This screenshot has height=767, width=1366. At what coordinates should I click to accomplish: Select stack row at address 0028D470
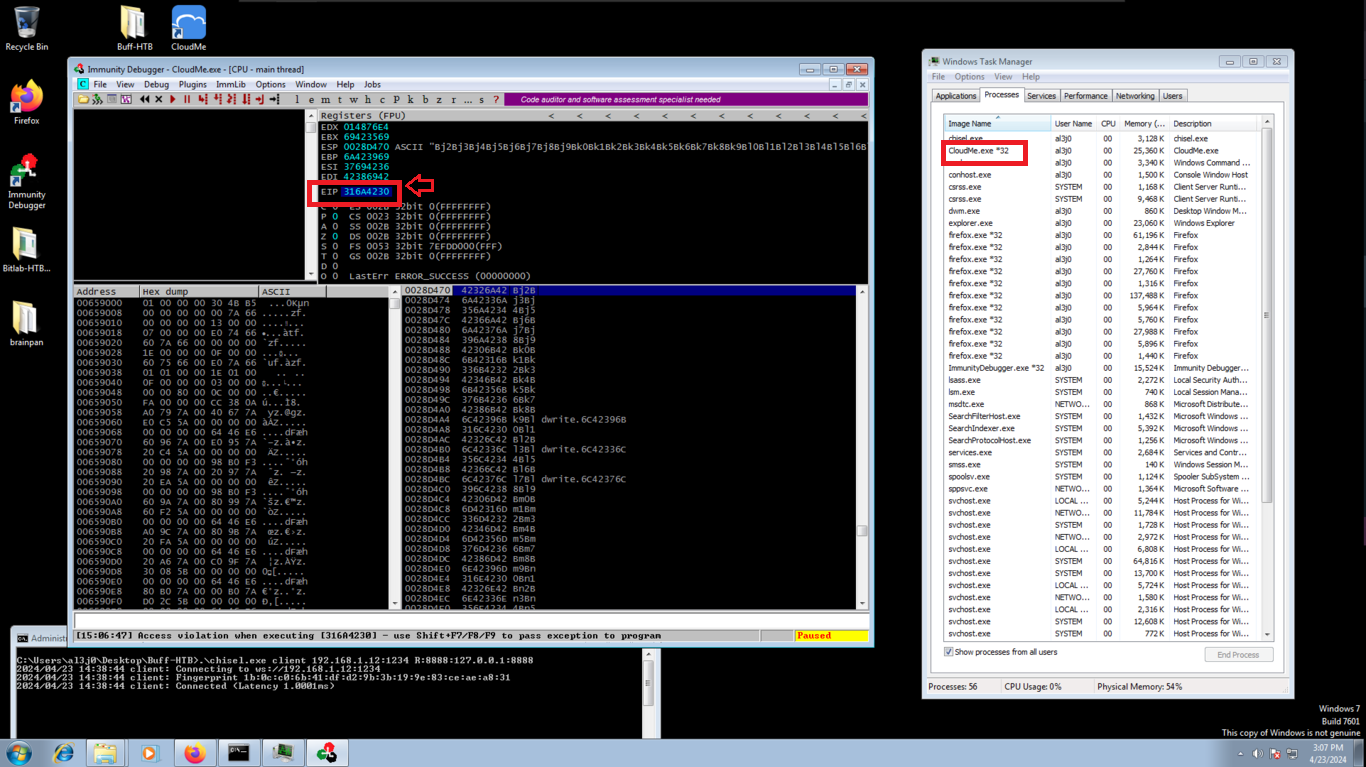pos(629,290)
